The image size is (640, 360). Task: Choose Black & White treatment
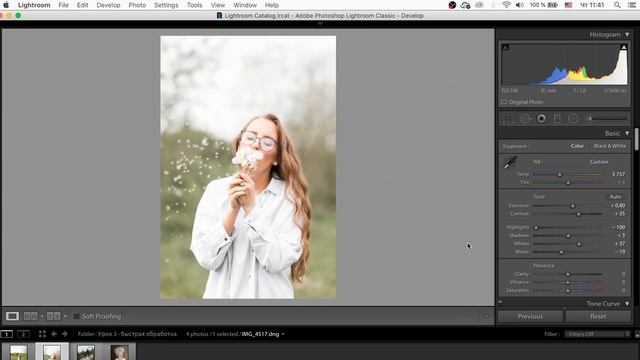[610, 146]
